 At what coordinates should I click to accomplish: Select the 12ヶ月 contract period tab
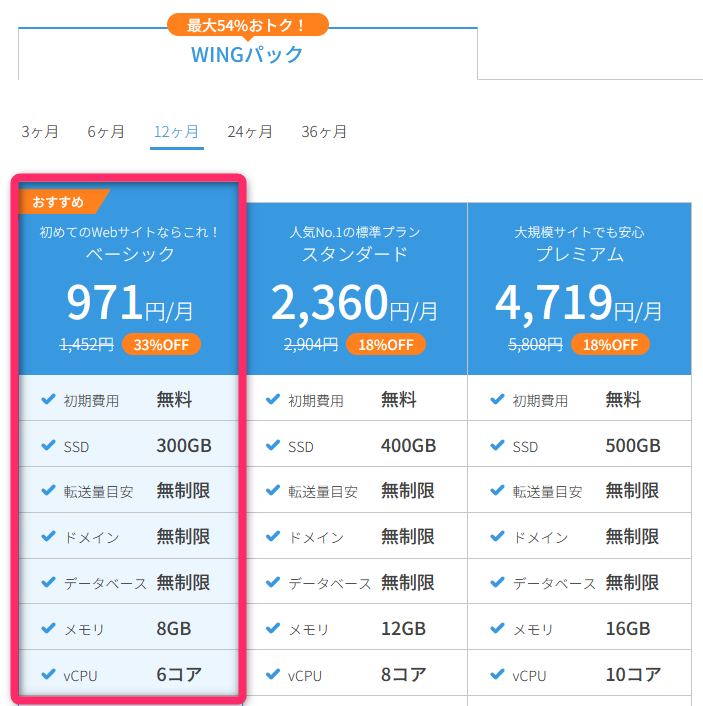tap(177, 131)
